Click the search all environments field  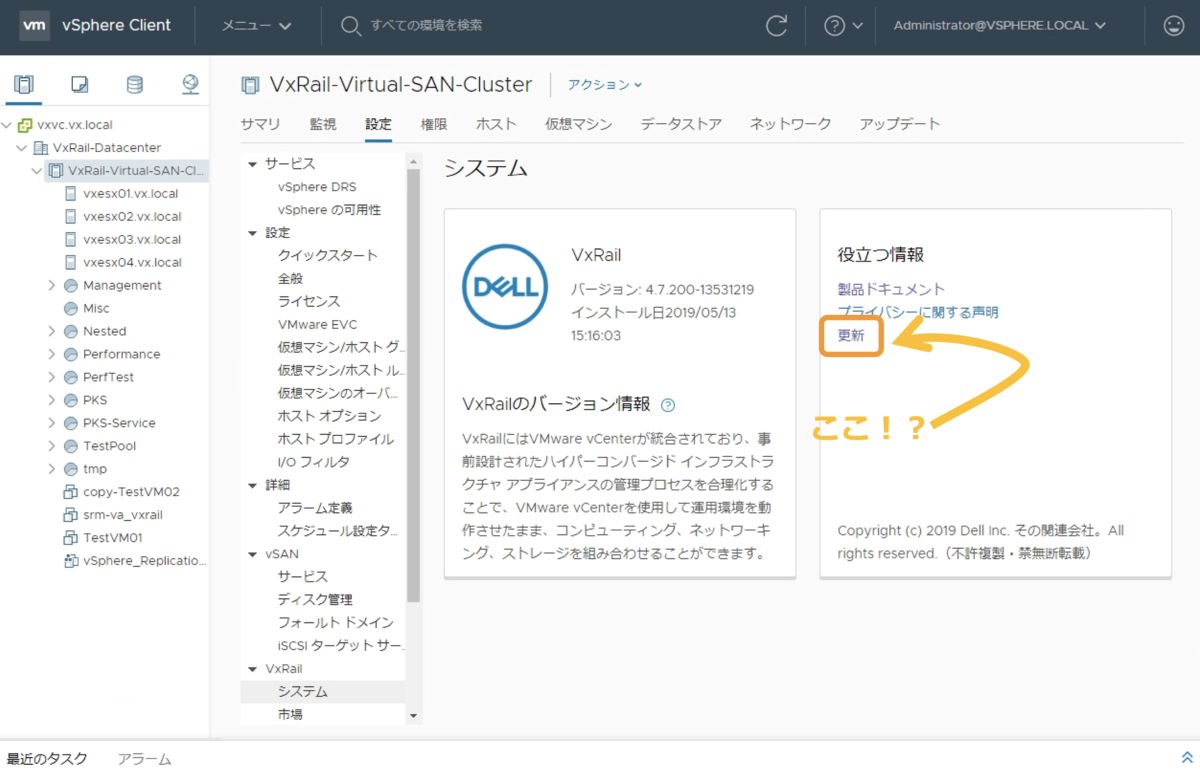(427, 26)
